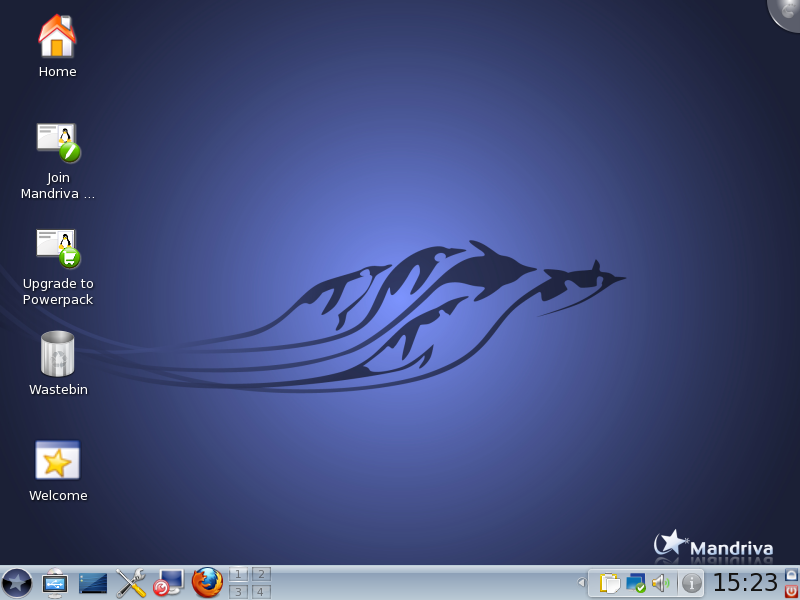
Task: Switch to virtual desktop 1
Action: click(x=238, y=574)
